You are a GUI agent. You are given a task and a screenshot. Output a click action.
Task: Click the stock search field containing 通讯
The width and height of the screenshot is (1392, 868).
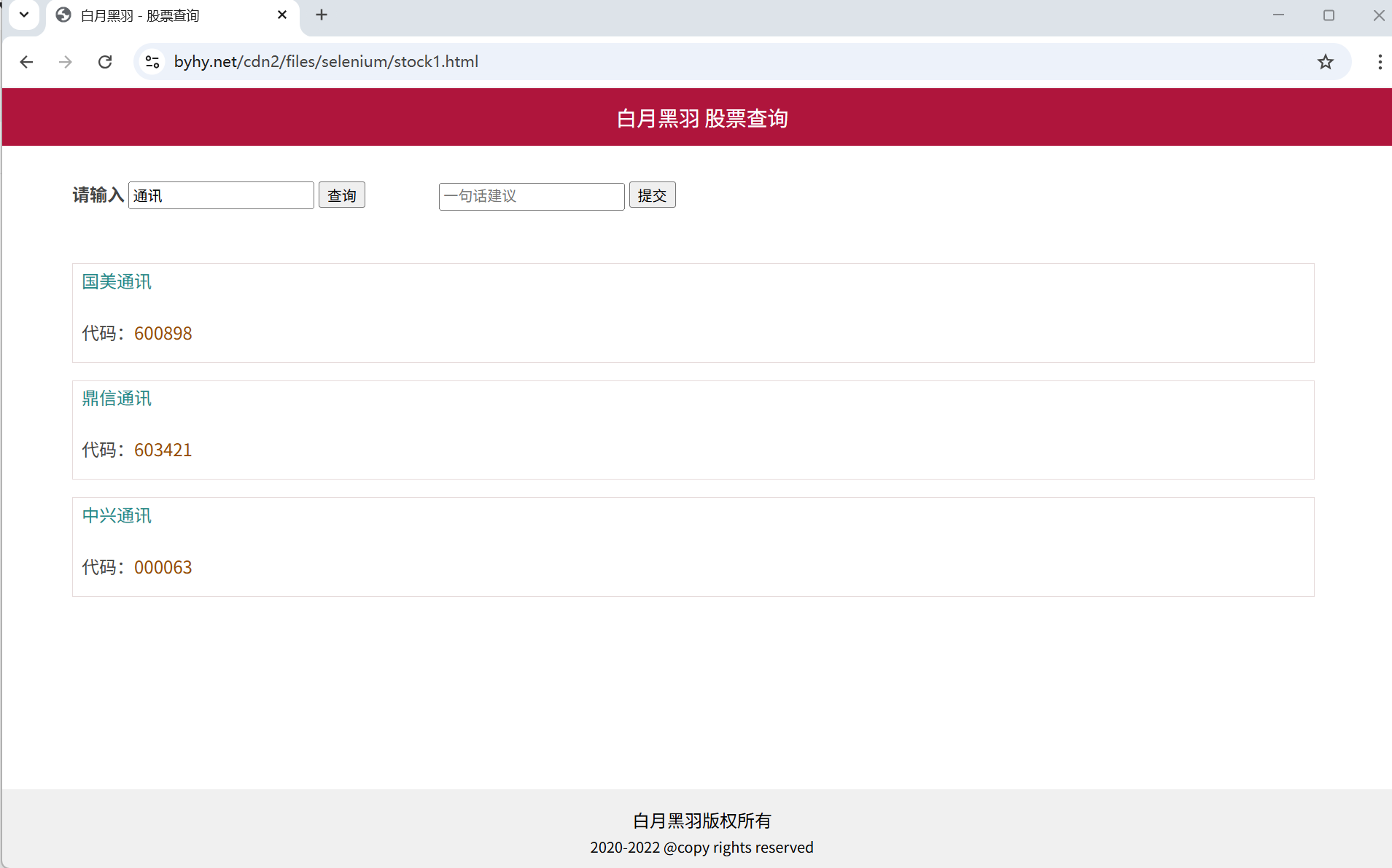tap(221, 195)
